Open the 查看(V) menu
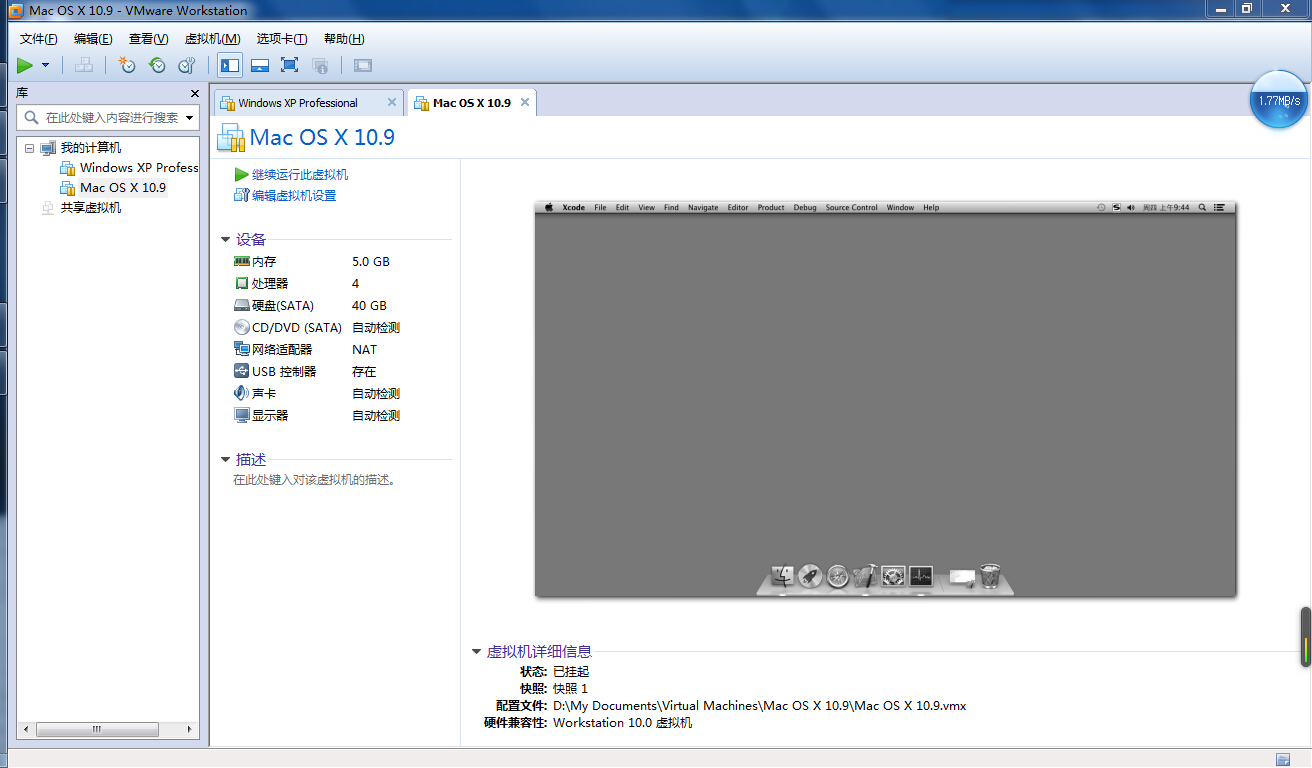Image resolution: width=1312 pixels, height=768 pixels. click(148, 39)
